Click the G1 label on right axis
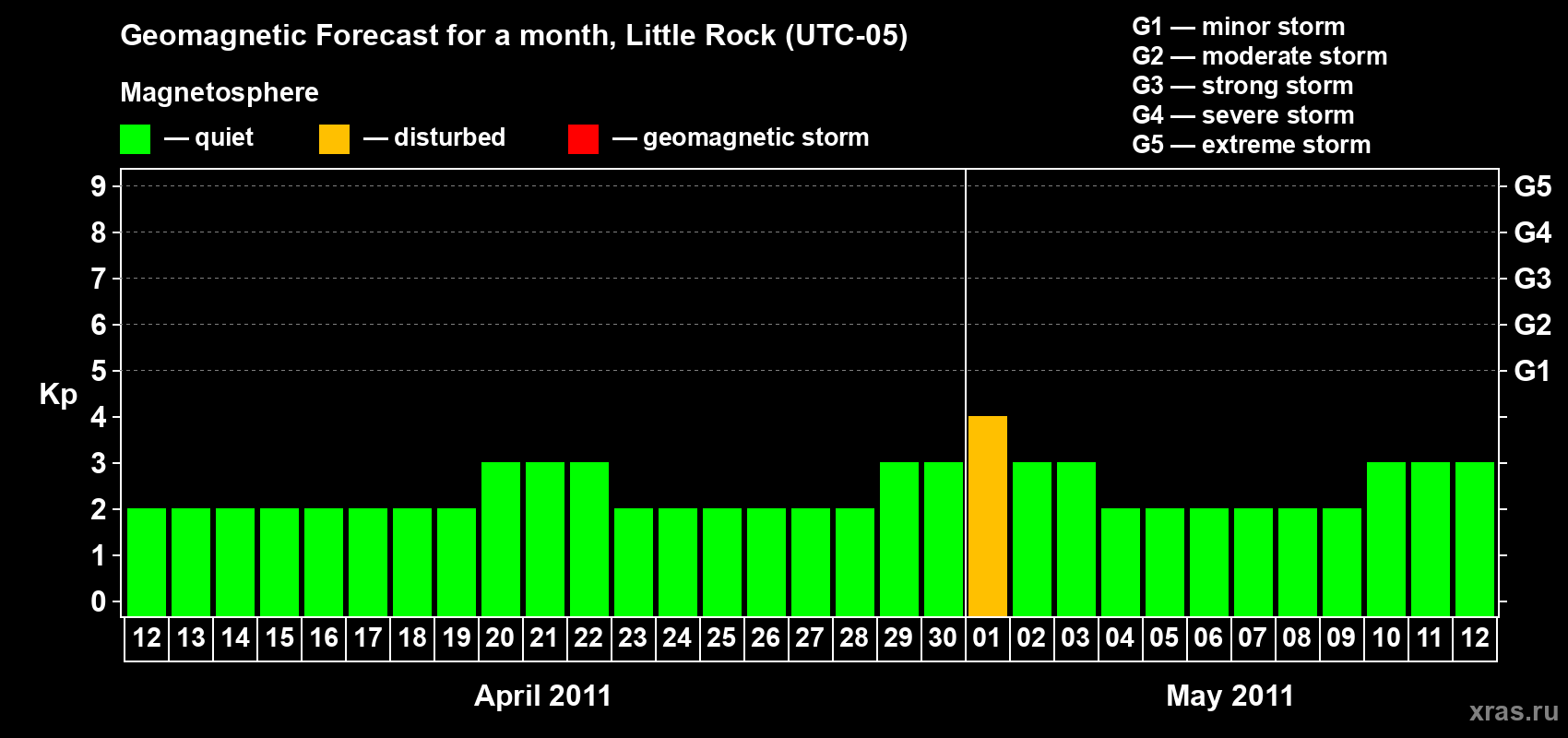The height and width of the screenshot is (738, 1568). point(1532,371)
